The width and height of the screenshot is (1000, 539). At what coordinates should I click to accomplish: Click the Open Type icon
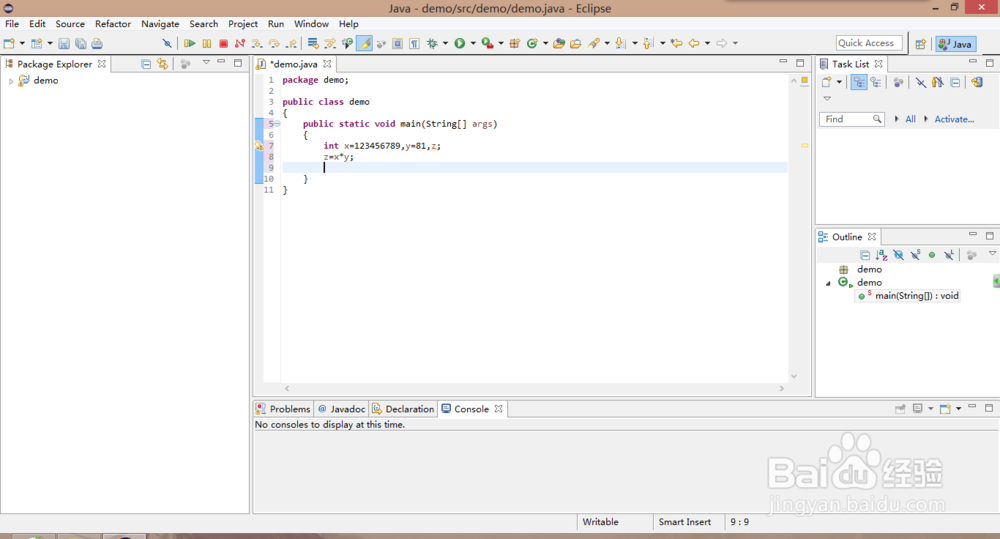[559, 43]
